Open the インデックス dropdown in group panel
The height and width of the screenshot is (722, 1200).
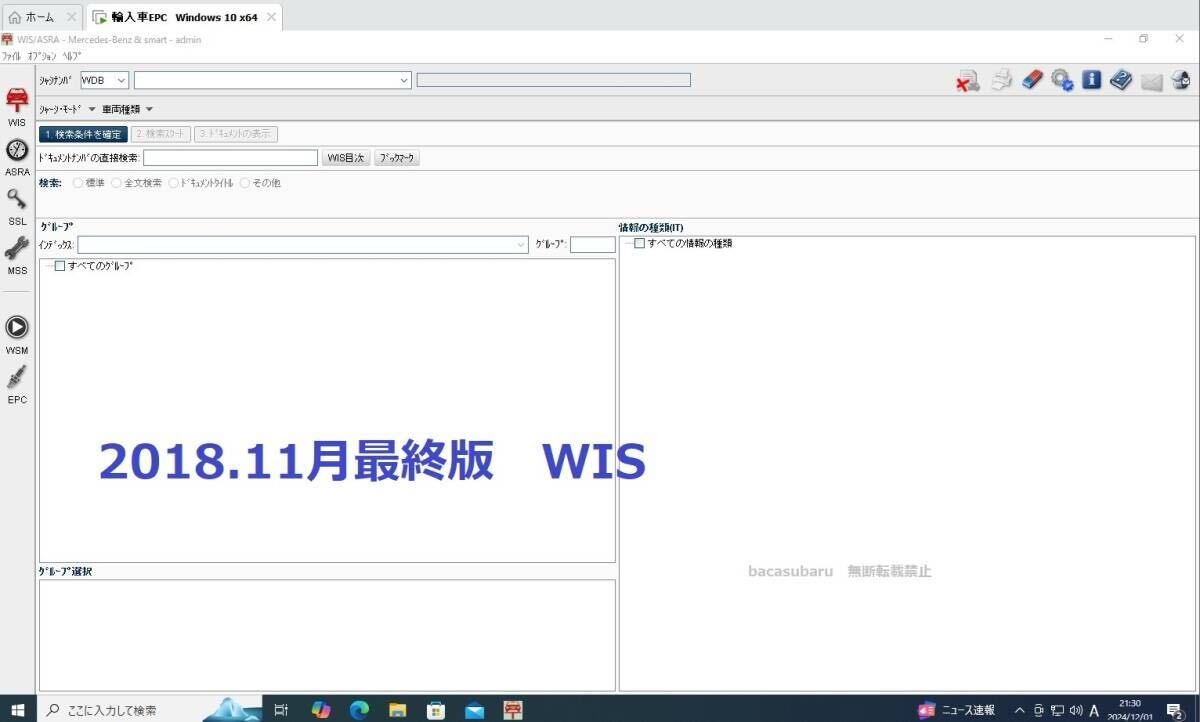pyautogui.click(x=520, y=244)
